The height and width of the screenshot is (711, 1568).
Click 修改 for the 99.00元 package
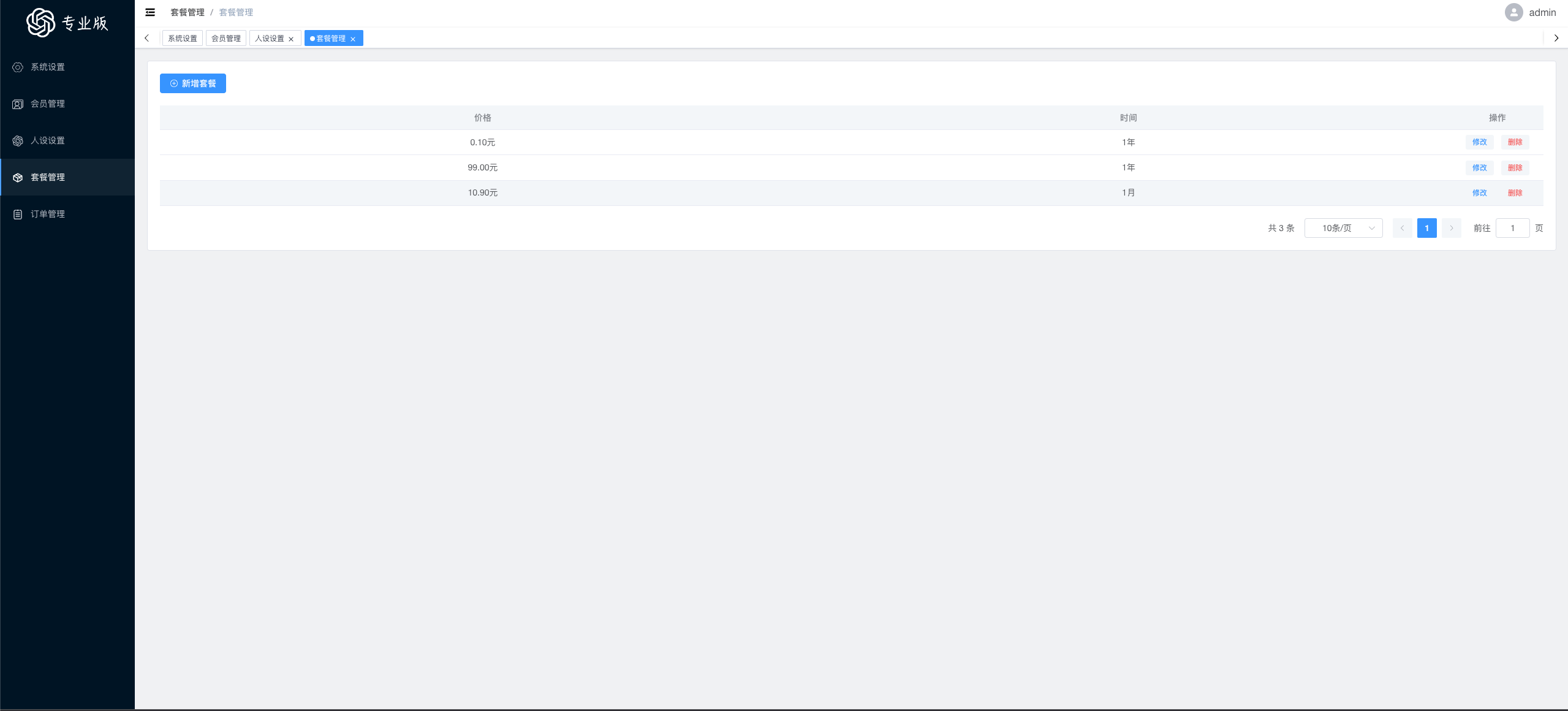(1479, 168)
